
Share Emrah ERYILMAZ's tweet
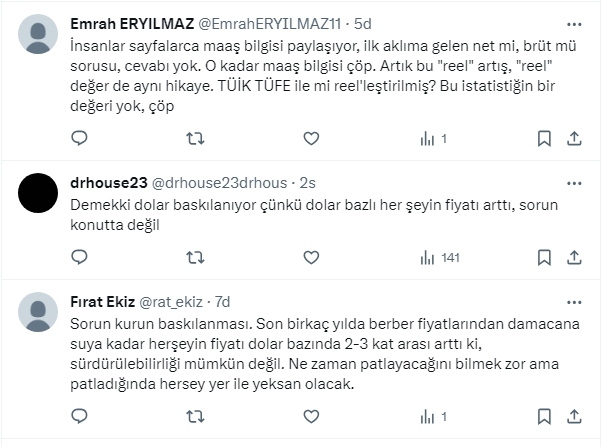point(574,139)
